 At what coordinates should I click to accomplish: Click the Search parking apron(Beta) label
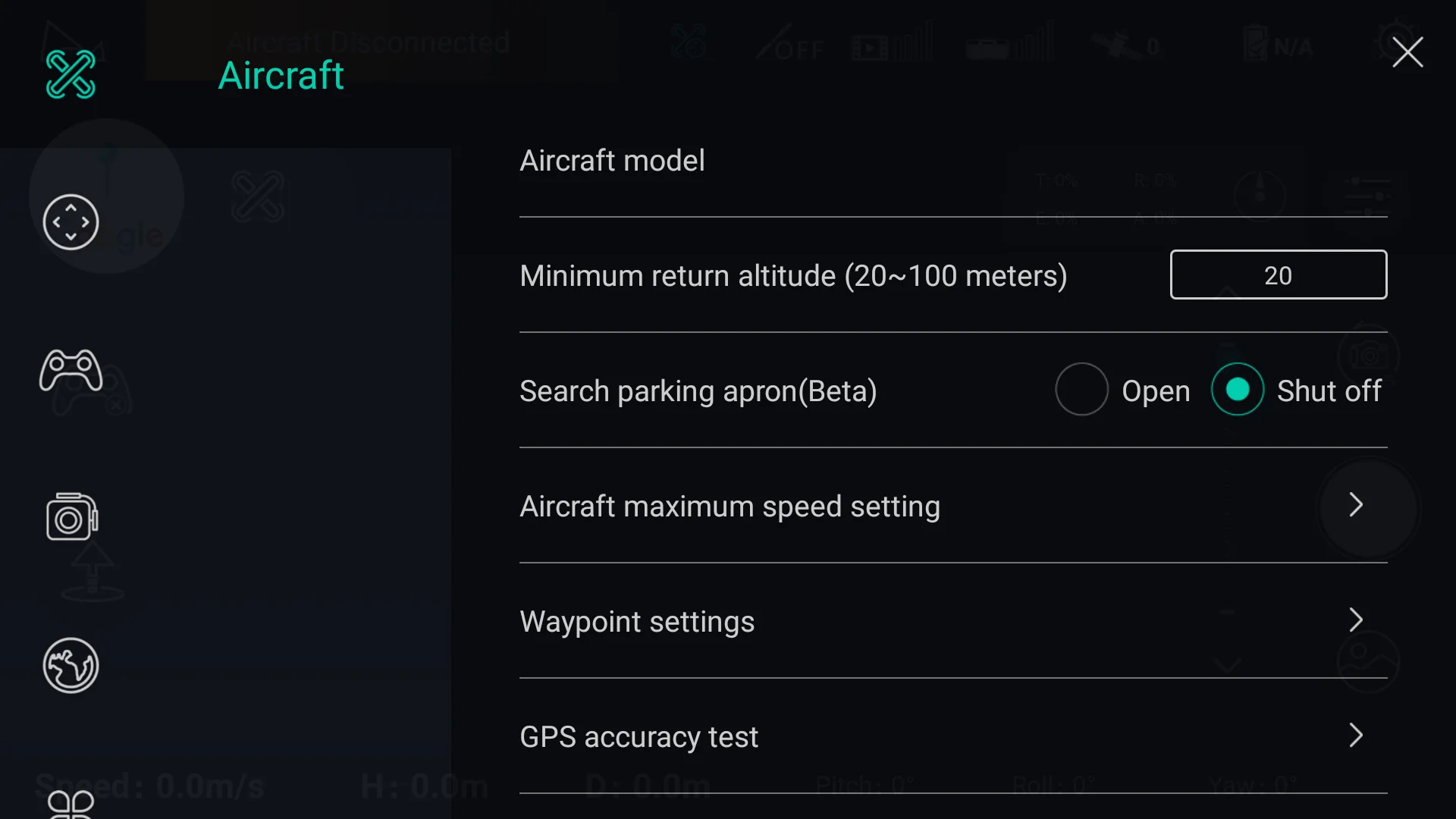698,391
